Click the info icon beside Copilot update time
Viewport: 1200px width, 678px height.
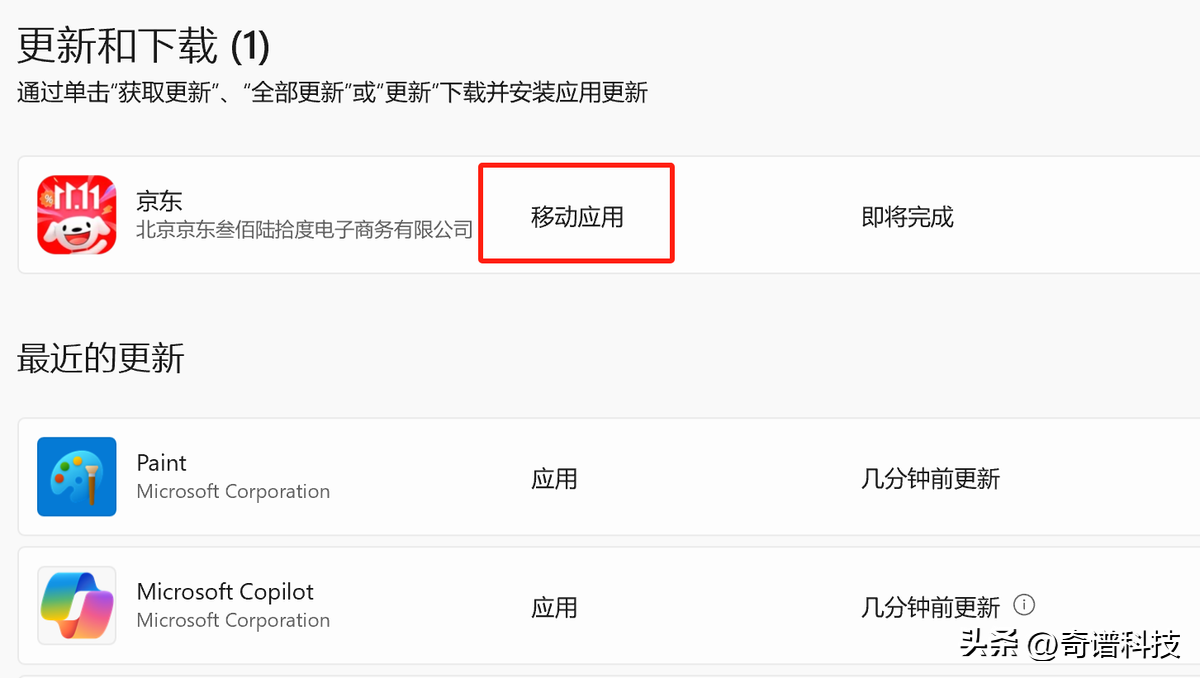(1023, 605)
